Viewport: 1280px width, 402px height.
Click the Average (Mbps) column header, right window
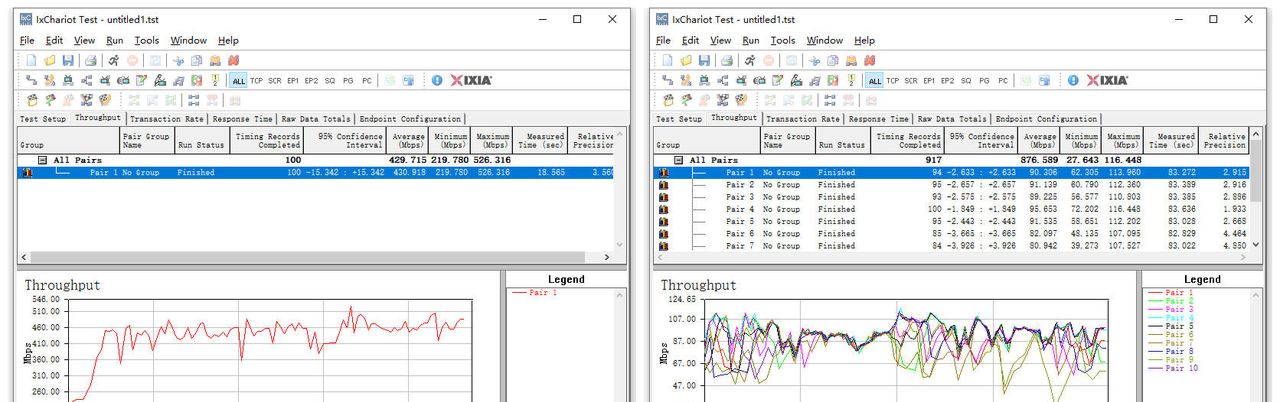tap(1040, 140)
